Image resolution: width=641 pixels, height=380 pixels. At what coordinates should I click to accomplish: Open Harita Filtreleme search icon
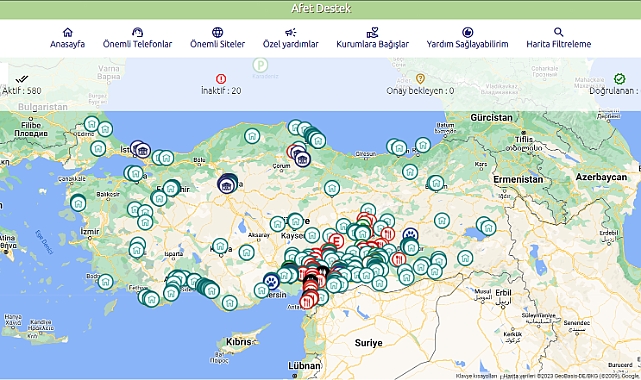coord(558,32)
